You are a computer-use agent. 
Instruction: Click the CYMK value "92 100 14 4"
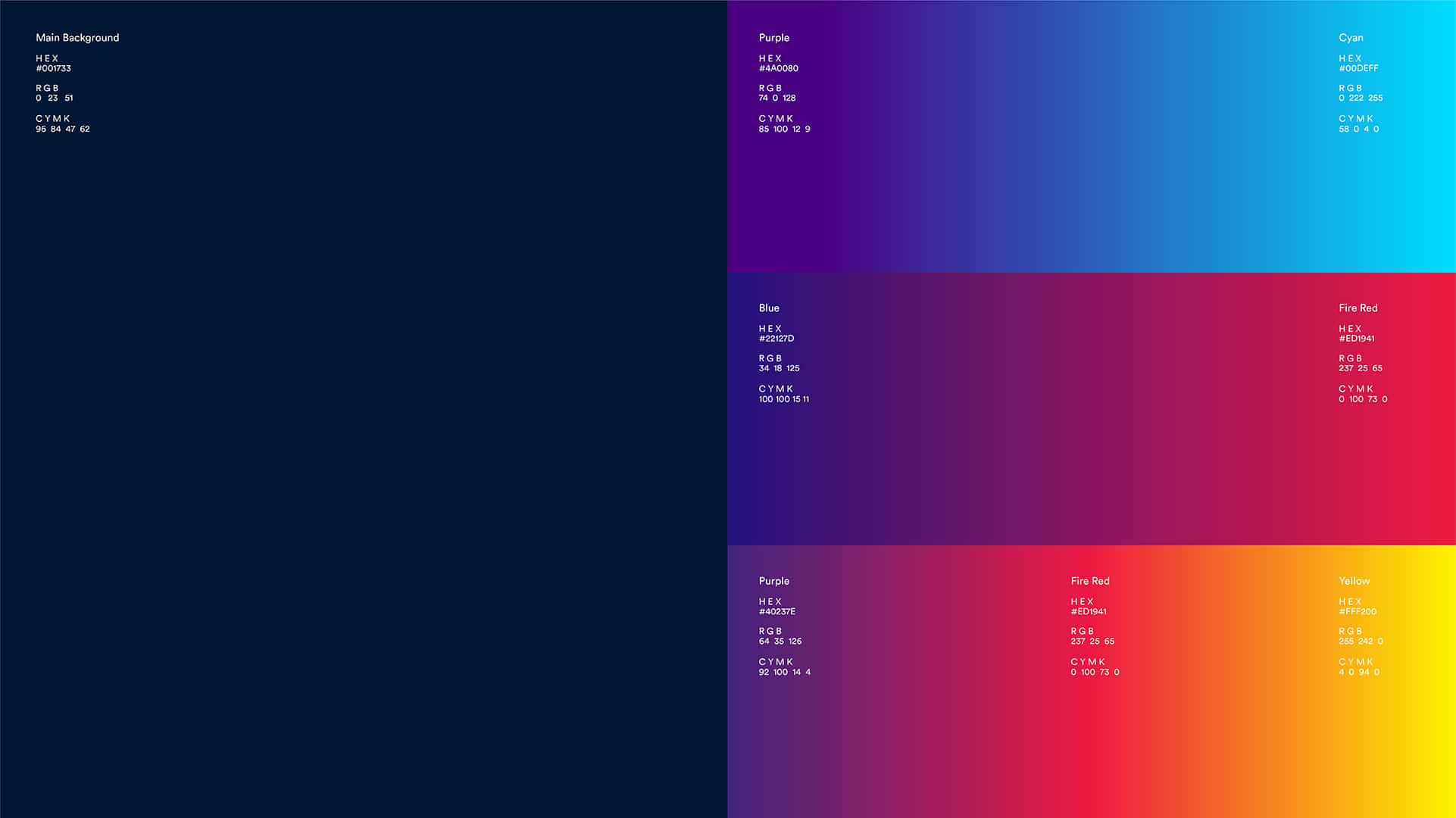785,672
